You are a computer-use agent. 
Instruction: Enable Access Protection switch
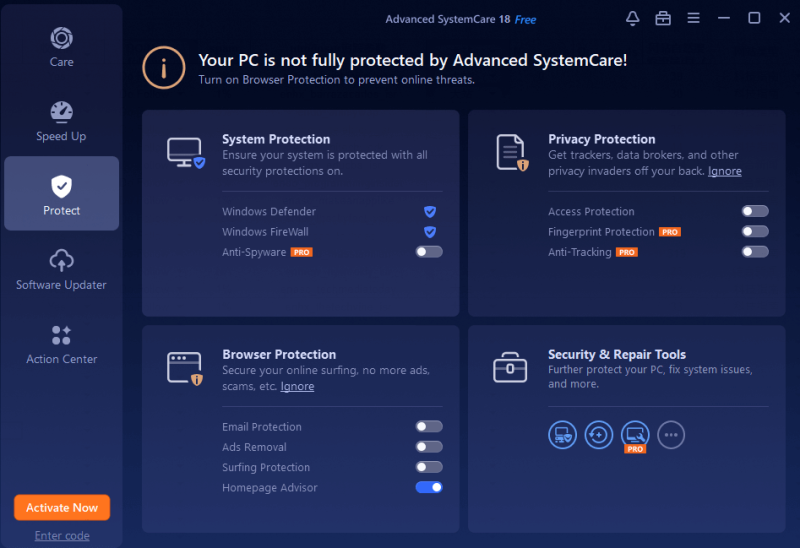click(x=755, y=211)
